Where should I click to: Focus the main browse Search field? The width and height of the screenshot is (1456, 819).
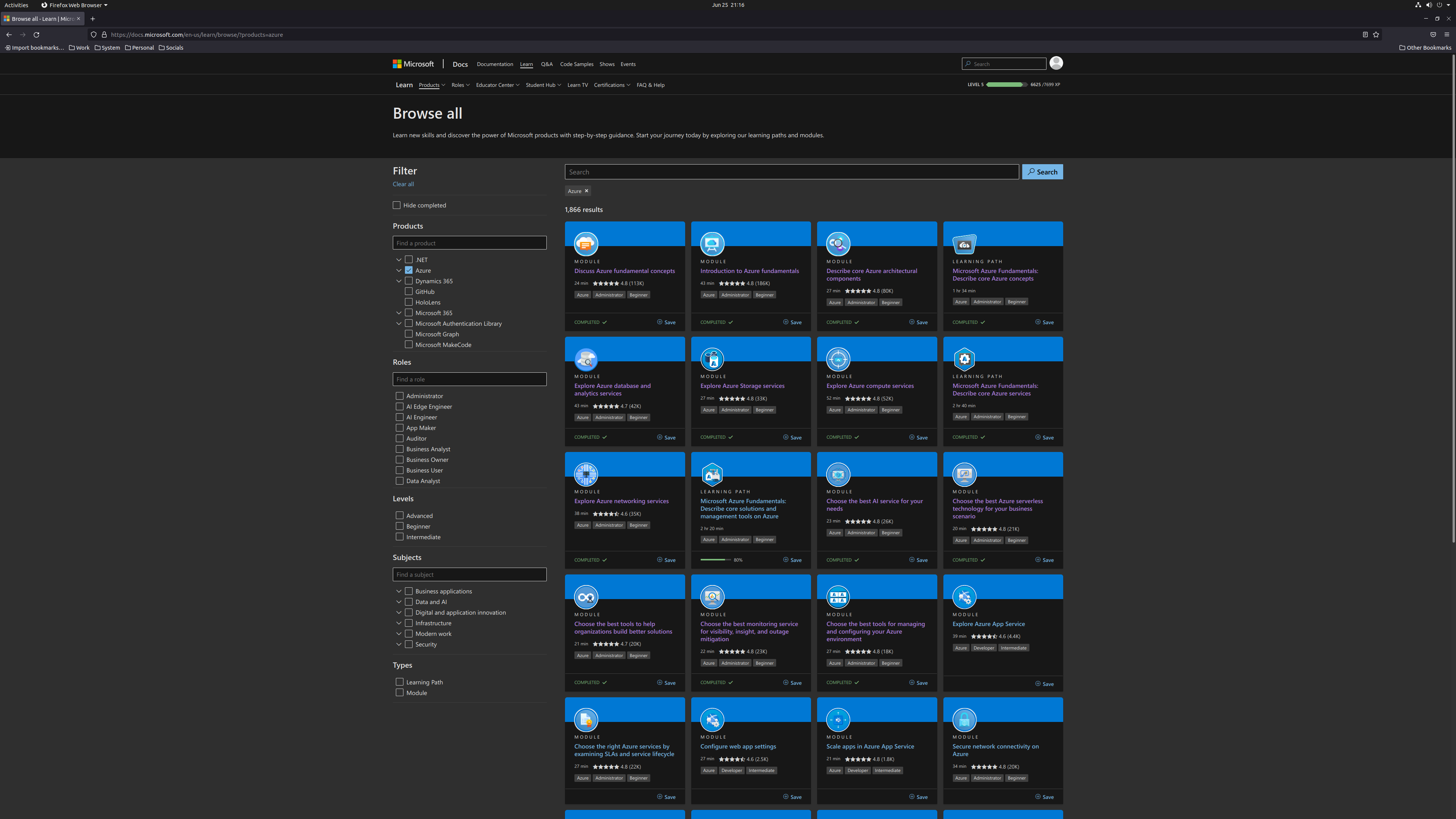(791, 172)
